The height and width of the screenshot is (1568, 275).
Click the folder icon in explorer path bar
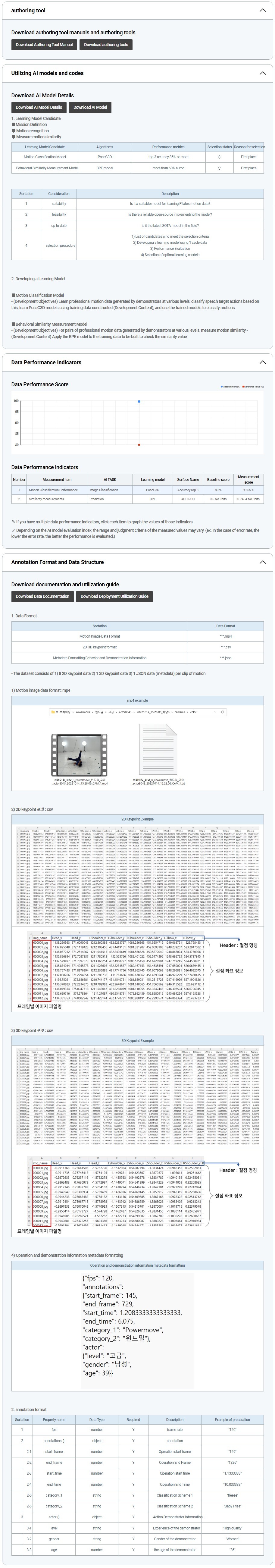pyautogui.click(x=54, y=712)
